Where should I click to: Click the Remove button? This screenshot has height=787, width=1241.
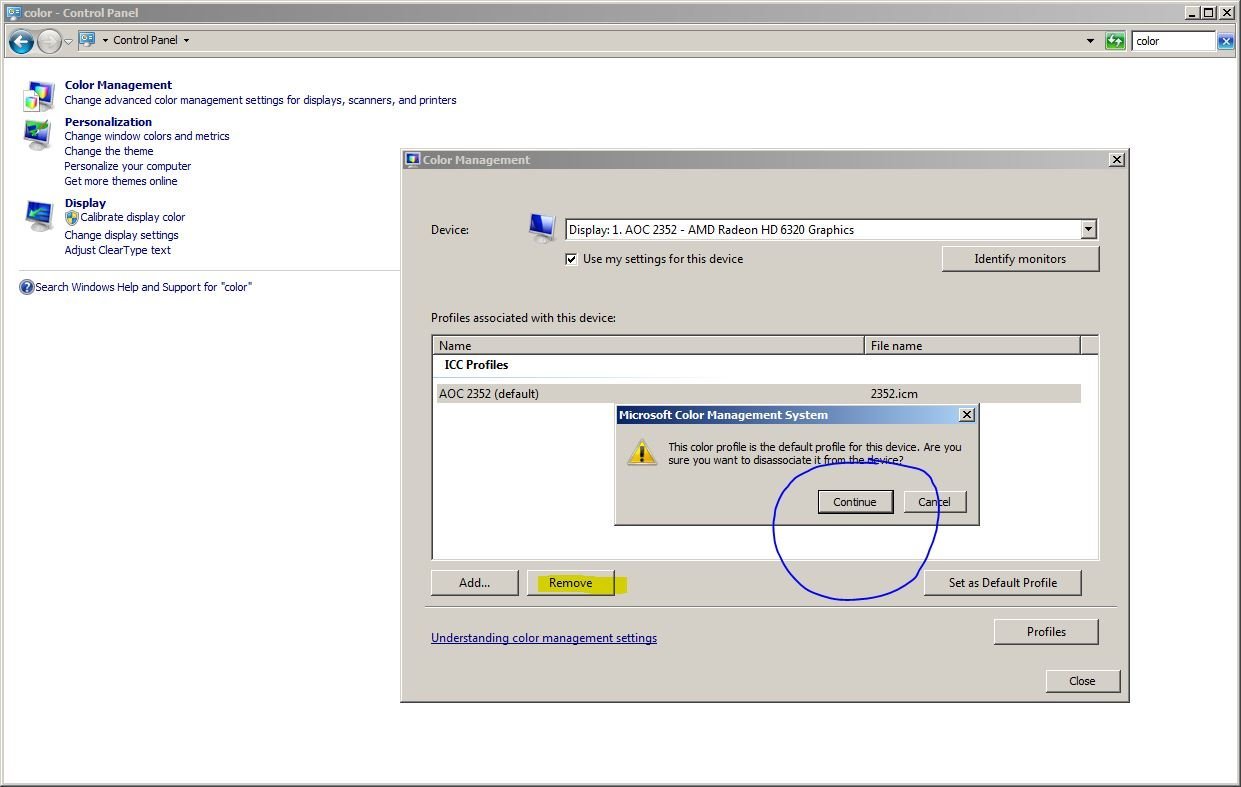pos(570,583)
